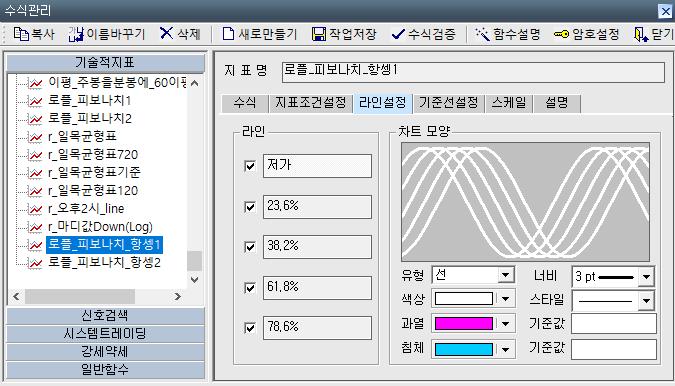Expand the 신호검색 category
This screenshot has width=675, height=386.
pos(105,315)
